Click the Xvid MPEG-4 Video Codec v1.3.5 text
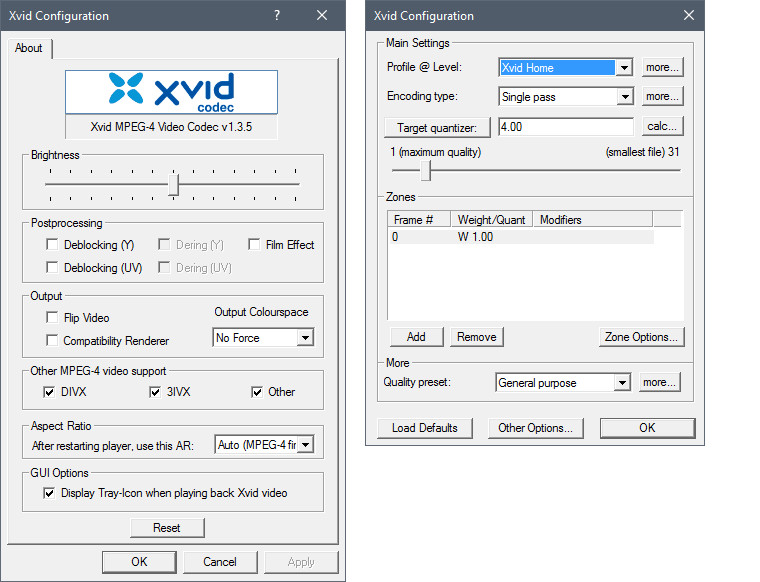This screenshot has width=760, height=582. [171, 127]
